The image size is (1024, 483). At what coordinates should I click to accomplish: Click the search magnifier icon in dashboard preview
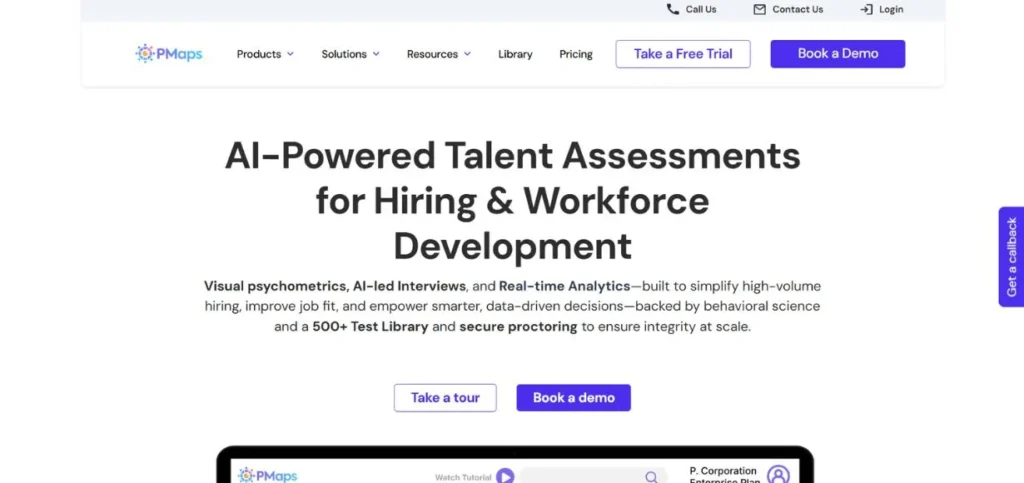651,477
